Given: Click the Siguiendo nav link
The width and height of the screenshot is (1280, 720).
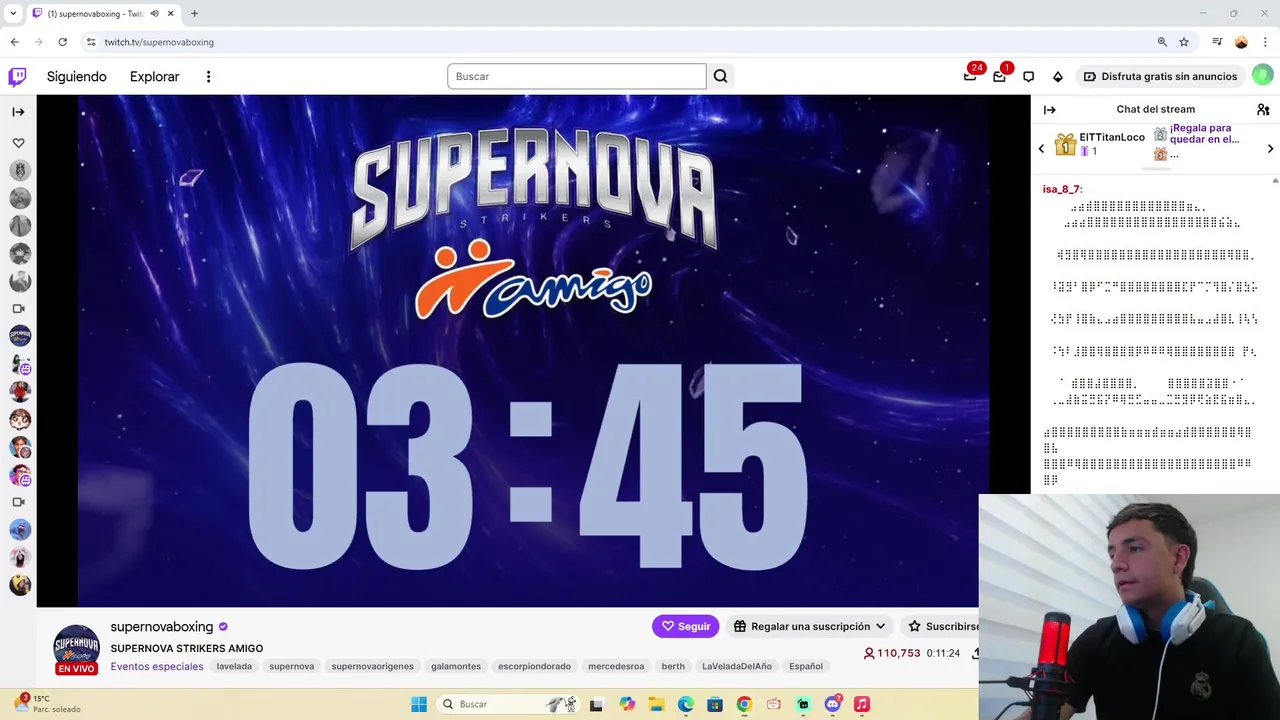Looking at the screenshot, I should (x=76, y=77).
